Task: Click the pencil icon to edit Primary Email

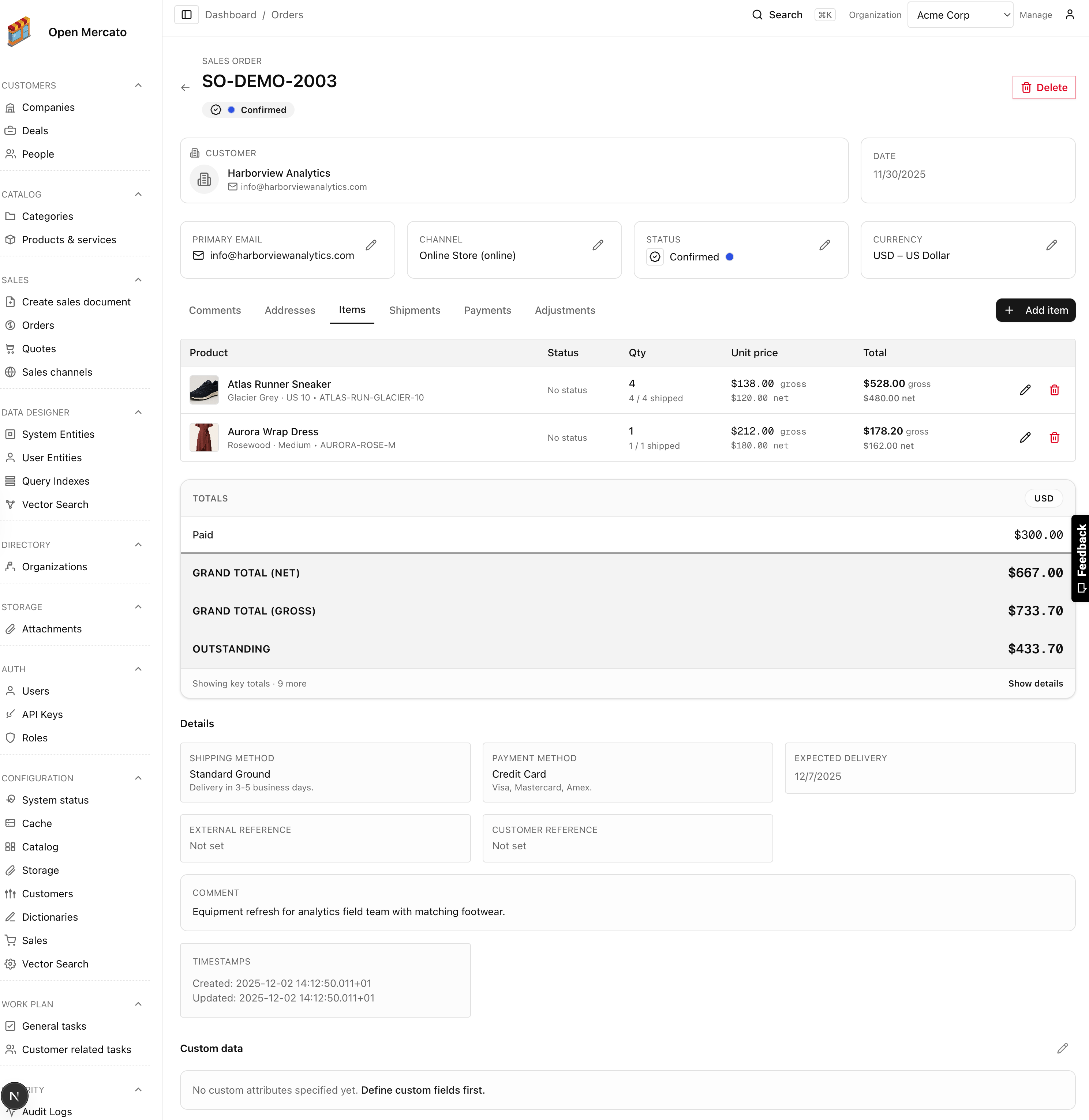Action: tap(371, 245)
